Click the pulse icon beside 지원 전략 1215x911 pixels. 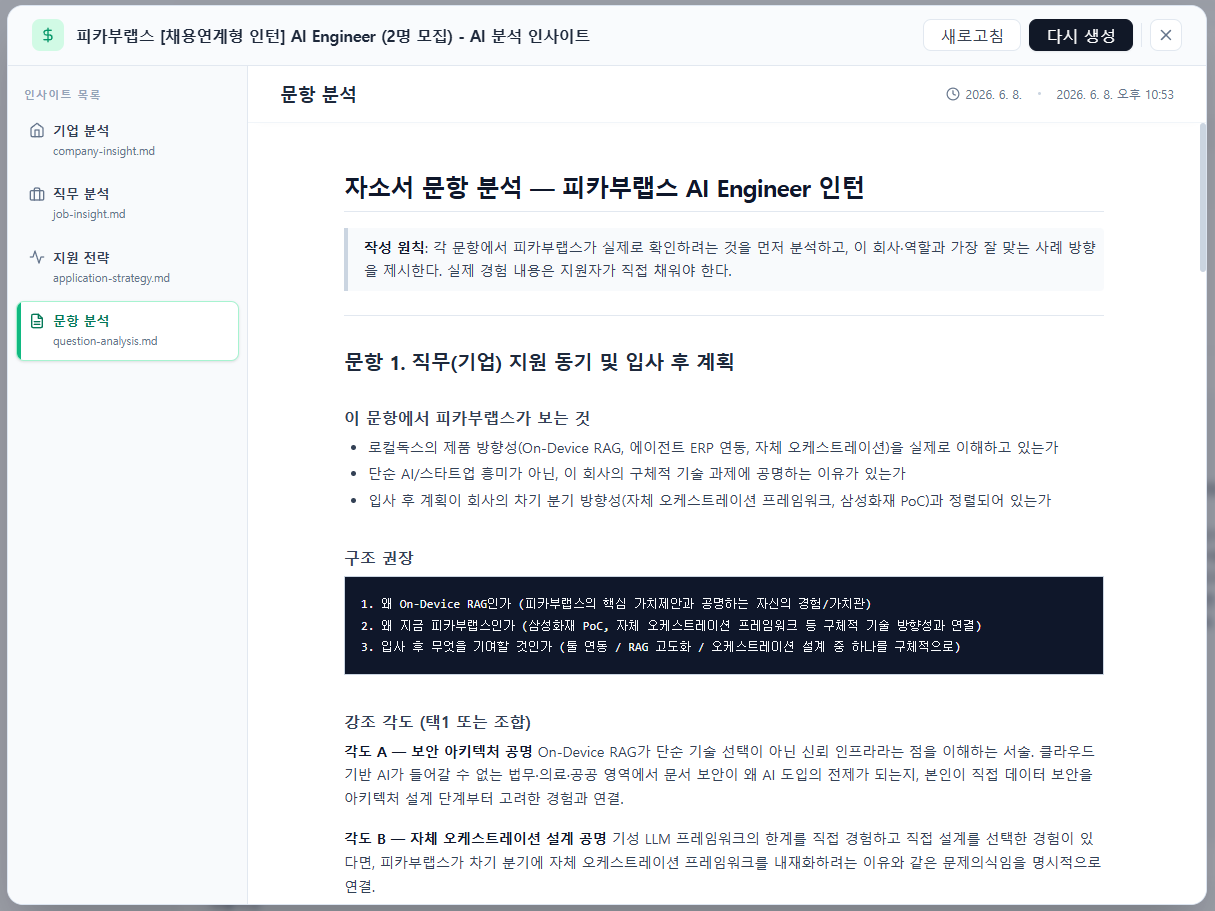coord(37,258)
